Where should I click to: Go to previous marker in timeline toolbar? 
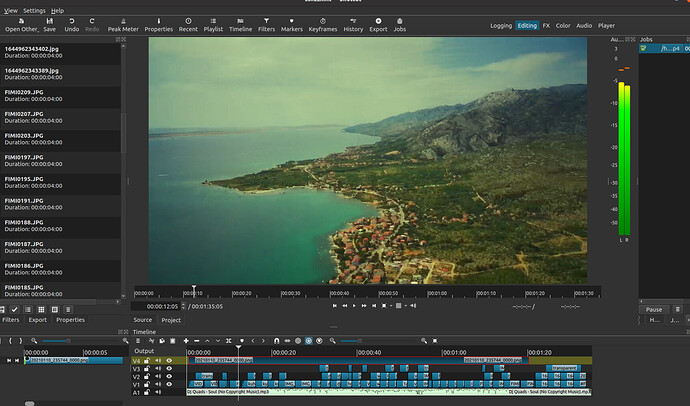tap(253, 341)
